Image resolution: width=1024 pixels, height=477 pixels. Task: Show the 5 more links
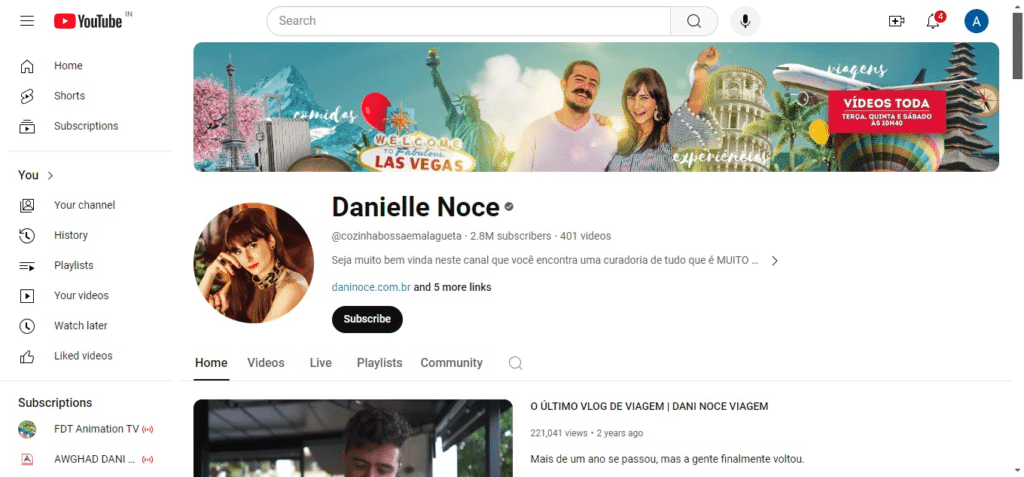tap(453, 288)
